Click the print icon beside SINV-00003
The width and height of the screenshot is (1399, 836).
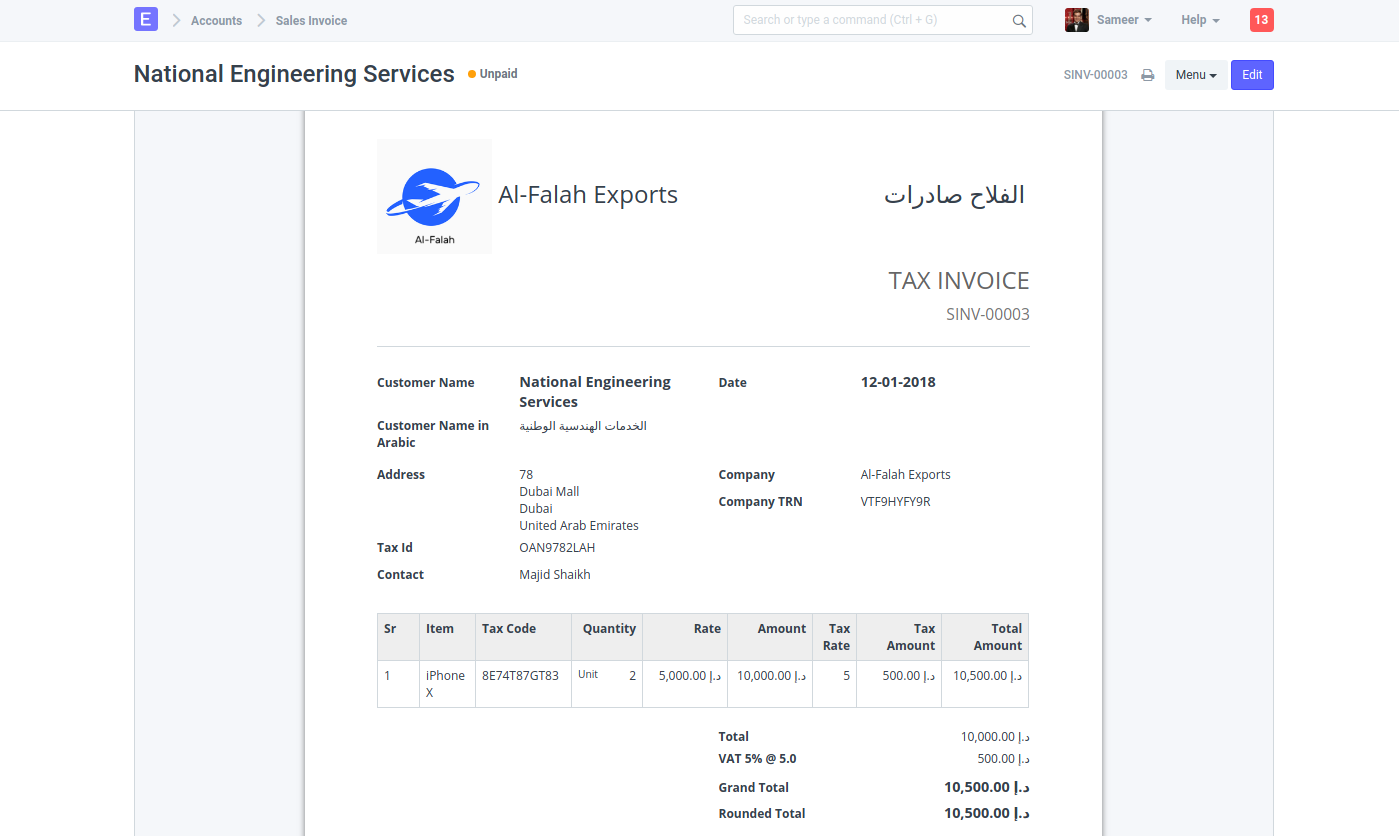click(1148, 75)
